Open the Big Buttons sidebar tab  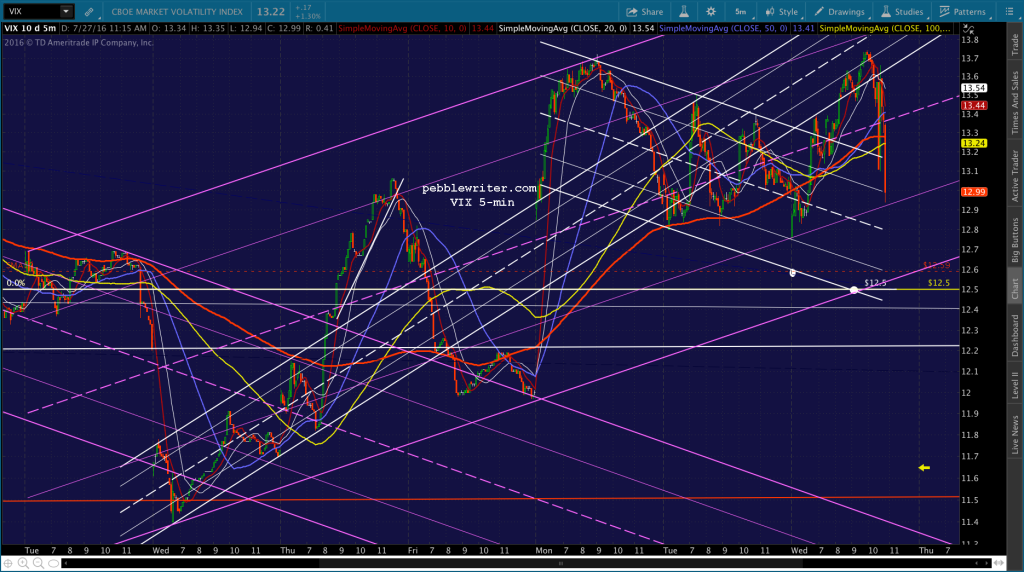click(1015, 240)
